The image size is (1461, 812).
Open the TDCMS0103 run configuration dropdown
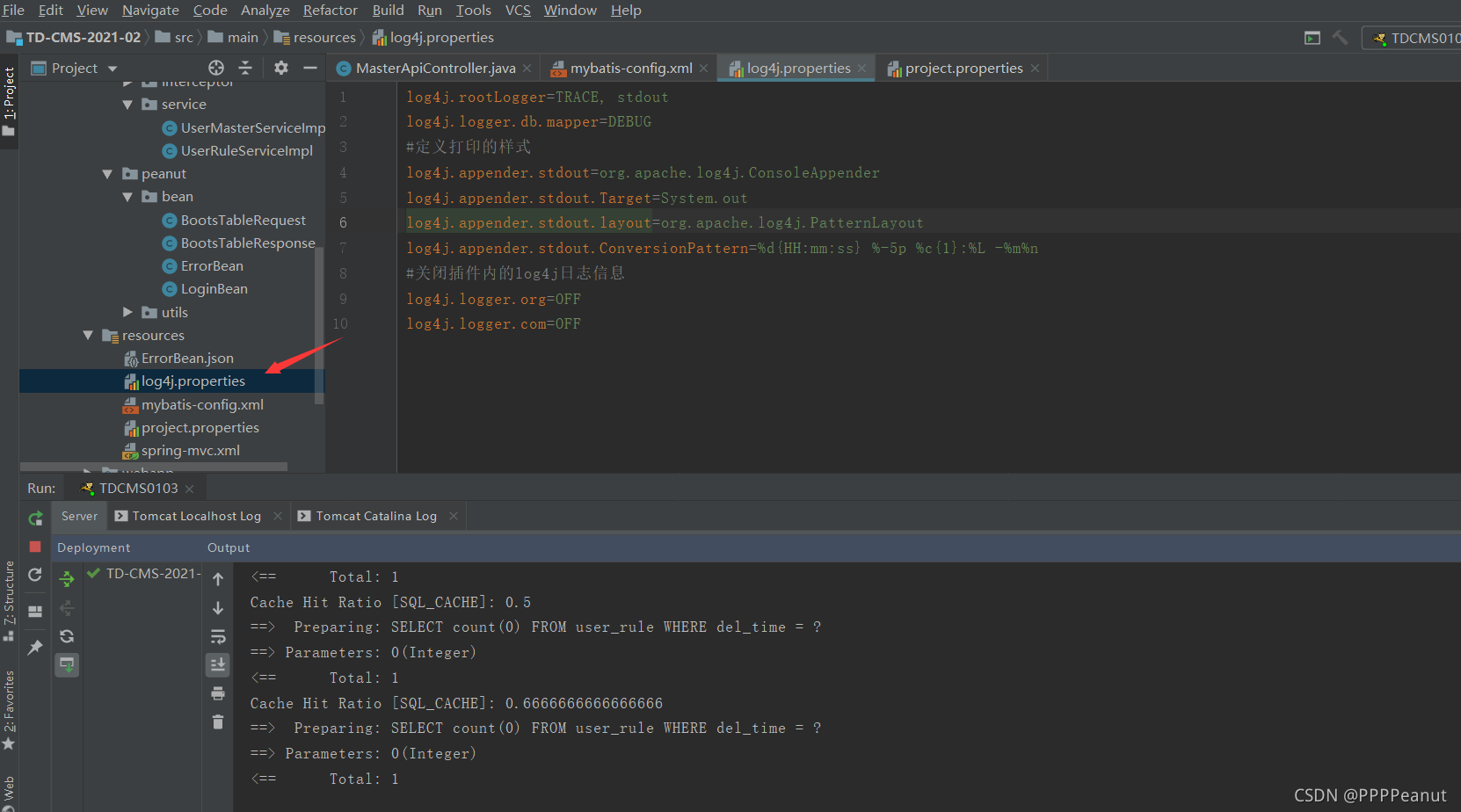click(x=1415, y=38)
